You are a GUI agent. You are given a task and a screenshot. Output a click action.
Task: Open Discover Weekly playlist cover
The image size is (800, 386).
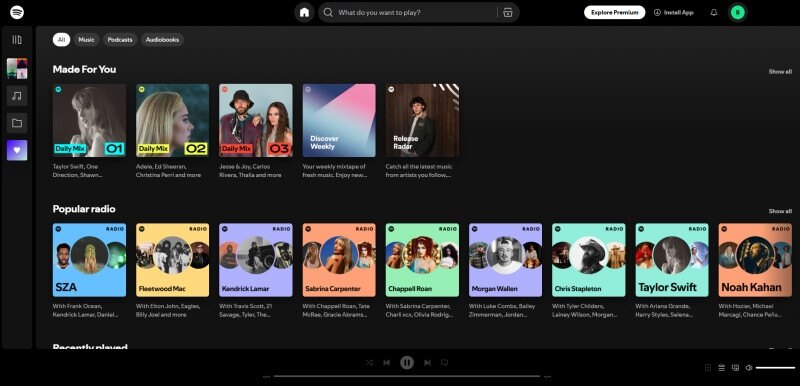coord(339,120)
